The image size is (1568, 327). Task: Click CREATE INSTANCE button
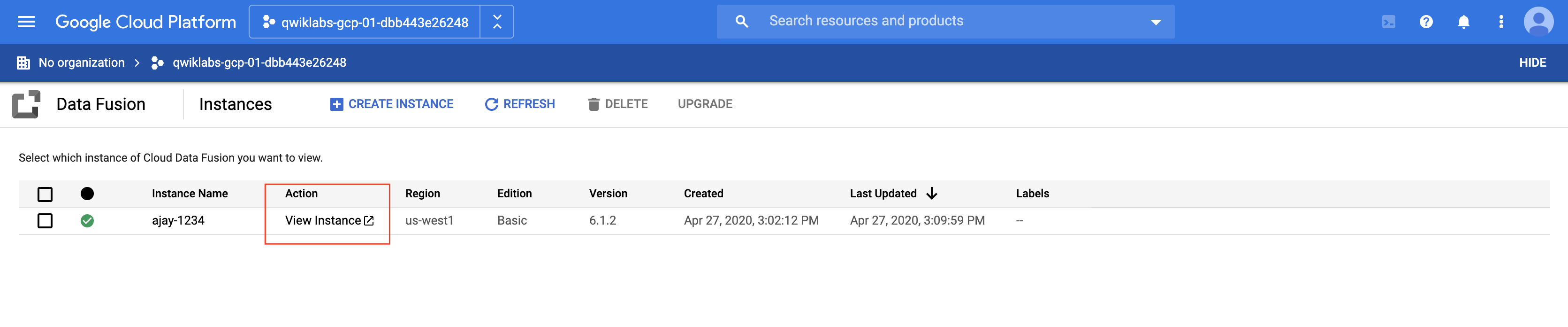[391, 104]
